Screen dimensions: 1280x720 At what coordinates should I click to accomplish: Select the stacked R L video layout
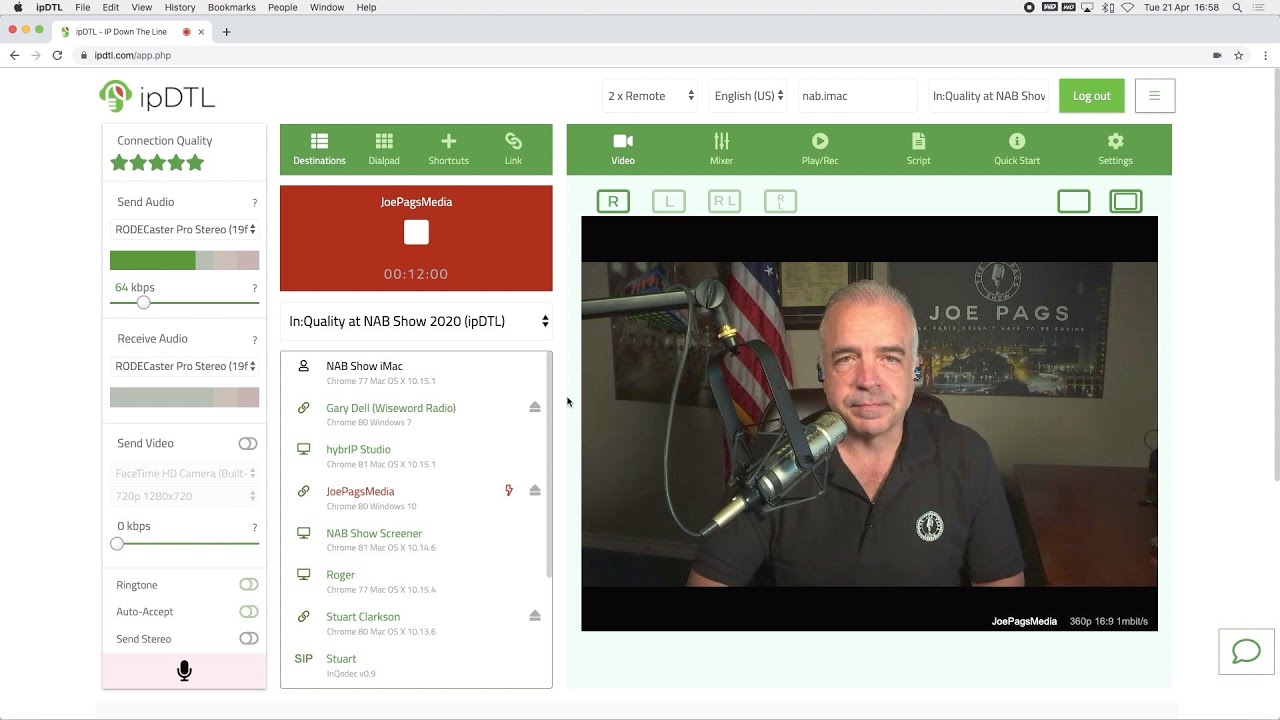781,201
